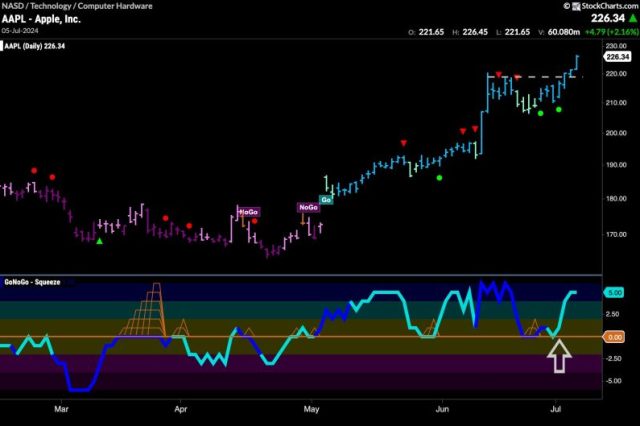The image size is (640, 426).
Task: Click the AAPL - Apple, Inc. title
Action: 41,19
